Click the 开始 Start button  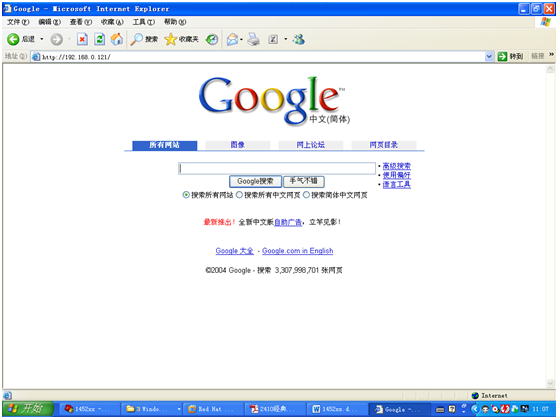[x=28, y=409]
